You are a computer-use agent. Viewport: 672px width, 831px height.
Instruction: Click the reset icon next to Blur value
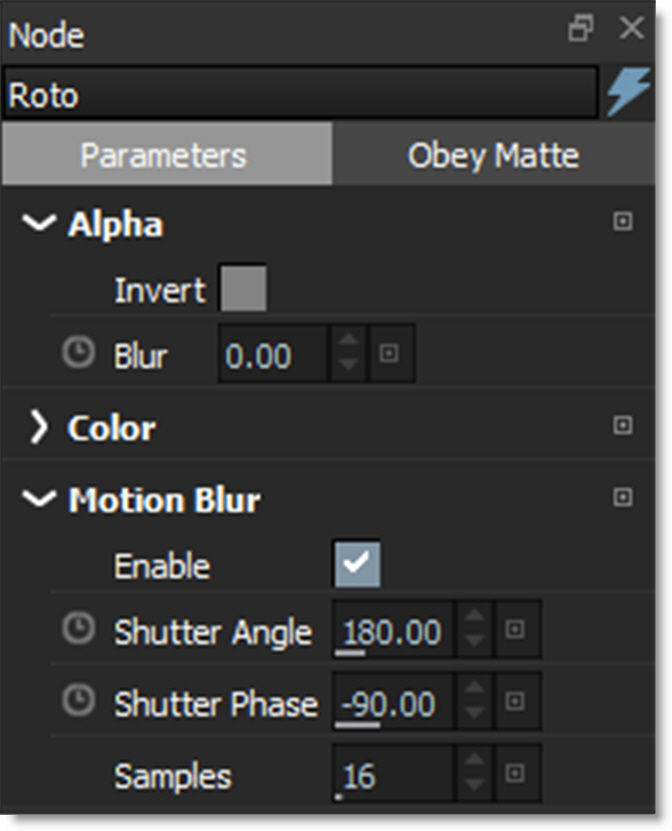tap(390, 354)
